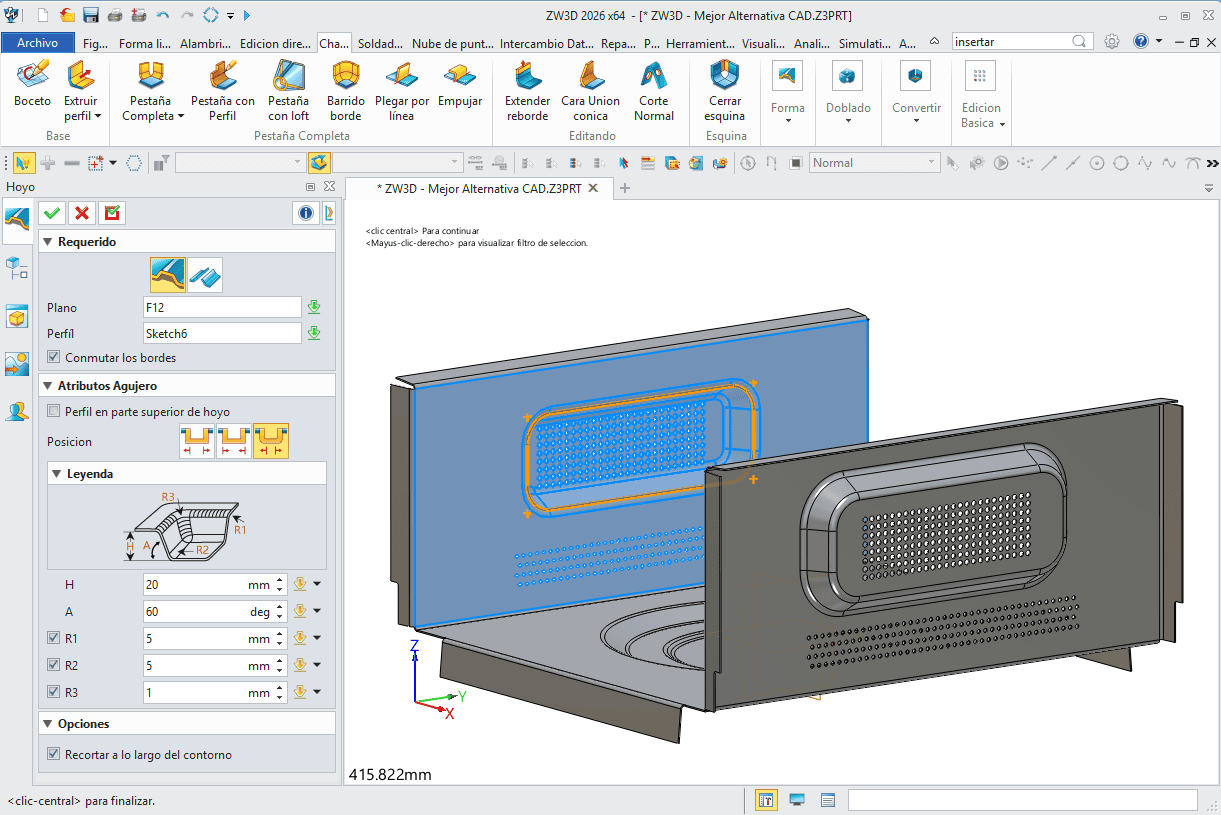The width and height of the screenshot is (1221, 815).
Task: Click the apply-and-repeat checkbox icon in Hoyo panel
Action: [x=112, y=213]
